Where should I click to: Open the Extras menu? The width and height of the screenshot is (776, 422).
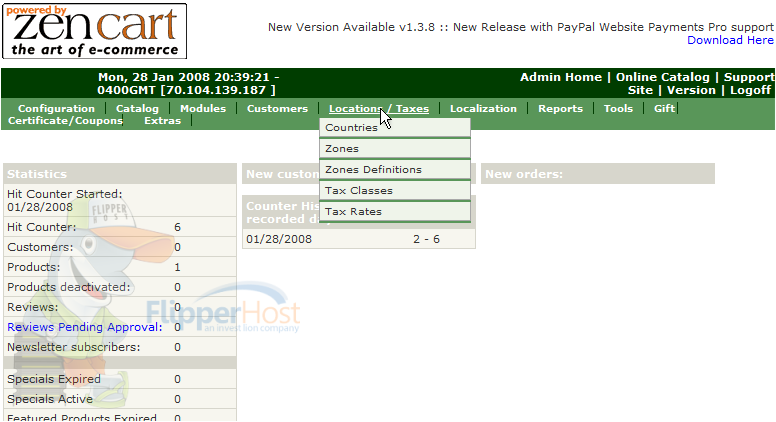pos(162,121)
